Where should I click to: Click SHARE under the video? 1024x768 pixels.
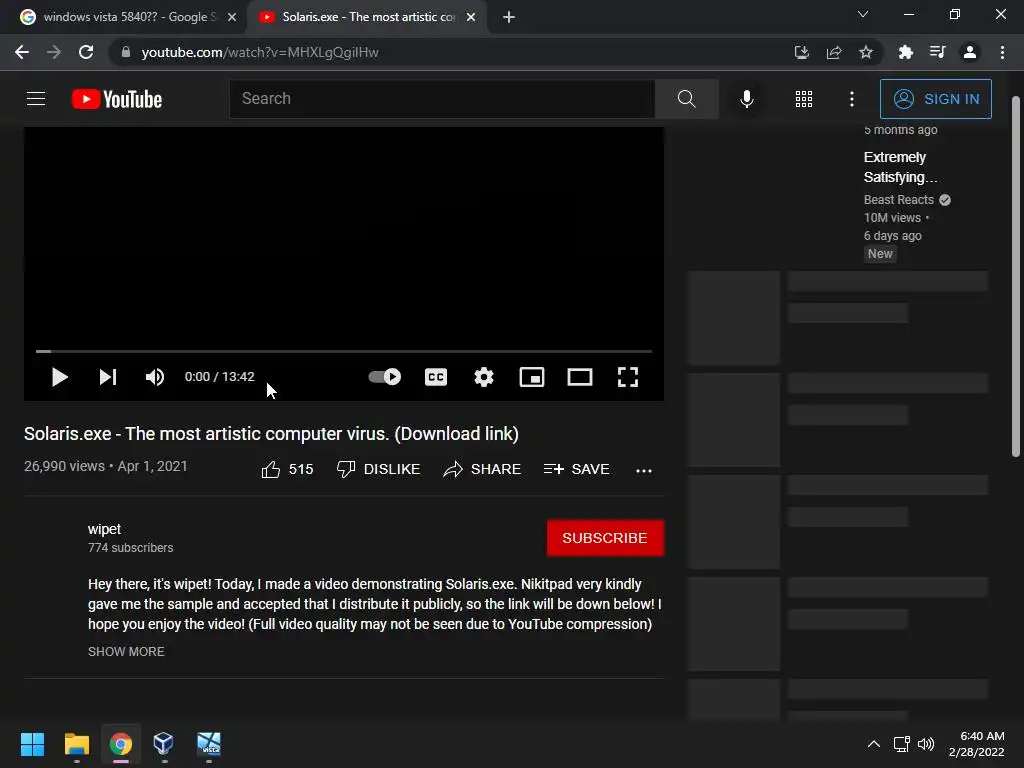[x=482, y=470]
